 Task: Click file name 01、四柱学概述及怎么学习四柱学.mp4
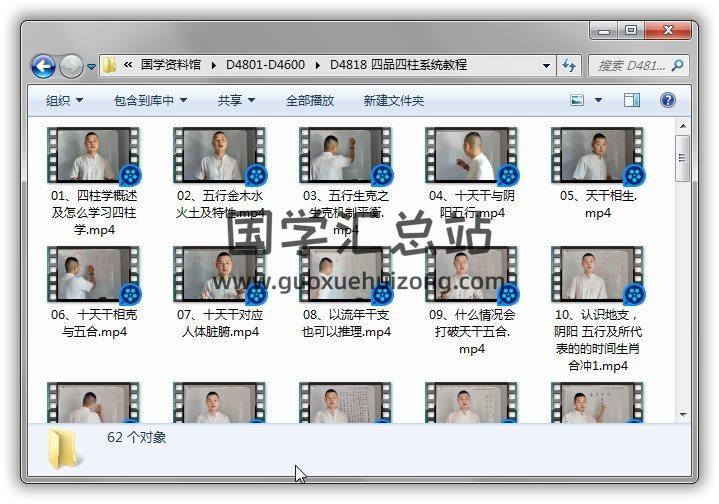pyautogui.click(x=94, y=213)
